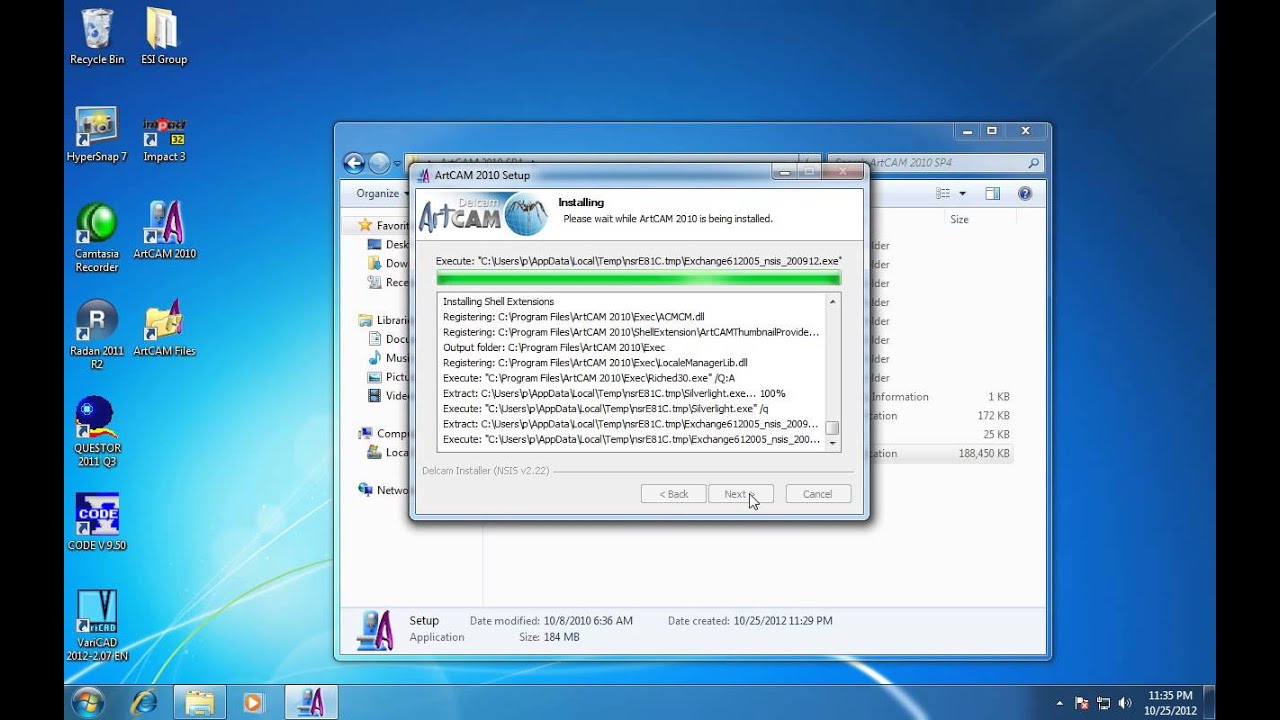Click Show desktop strip on taskbar
Screen dimensions: 1280x720
[x=1209, y=703]
